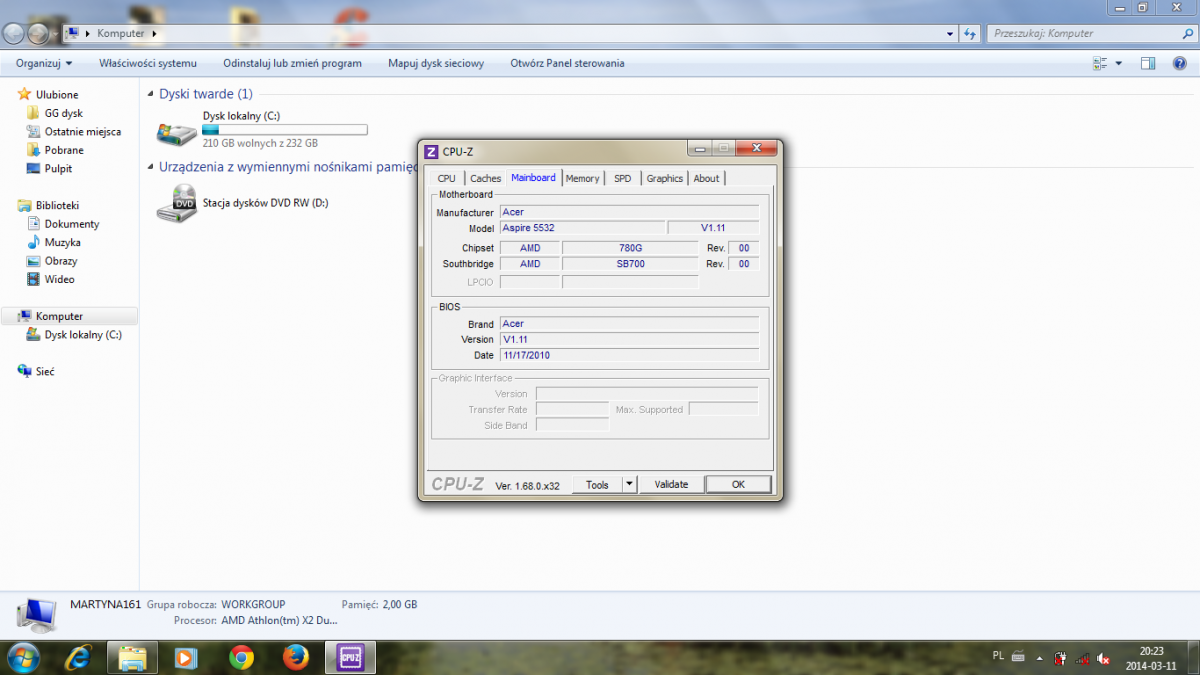Open the Wideo library
Screen dimensions: 1200x675
(59, 279)
